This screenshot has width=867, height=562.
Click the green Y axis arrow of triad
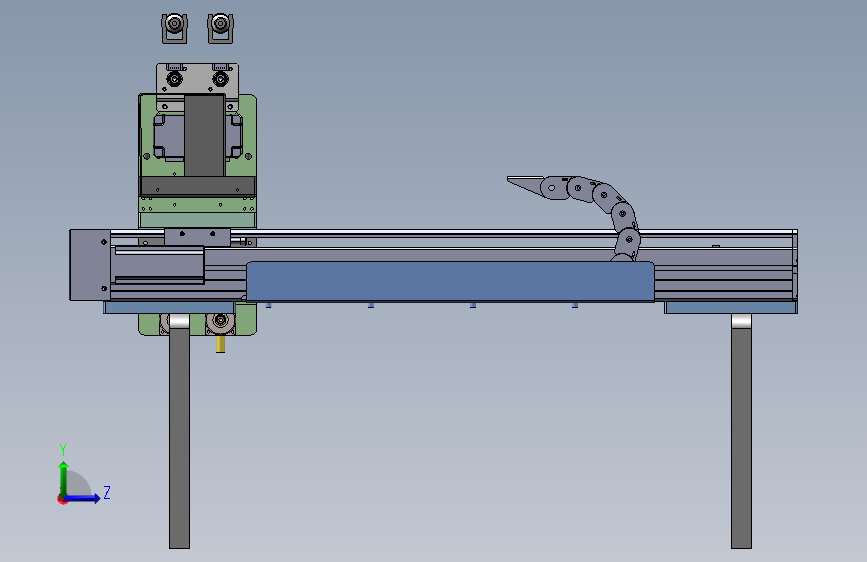(x=64, y=478)
